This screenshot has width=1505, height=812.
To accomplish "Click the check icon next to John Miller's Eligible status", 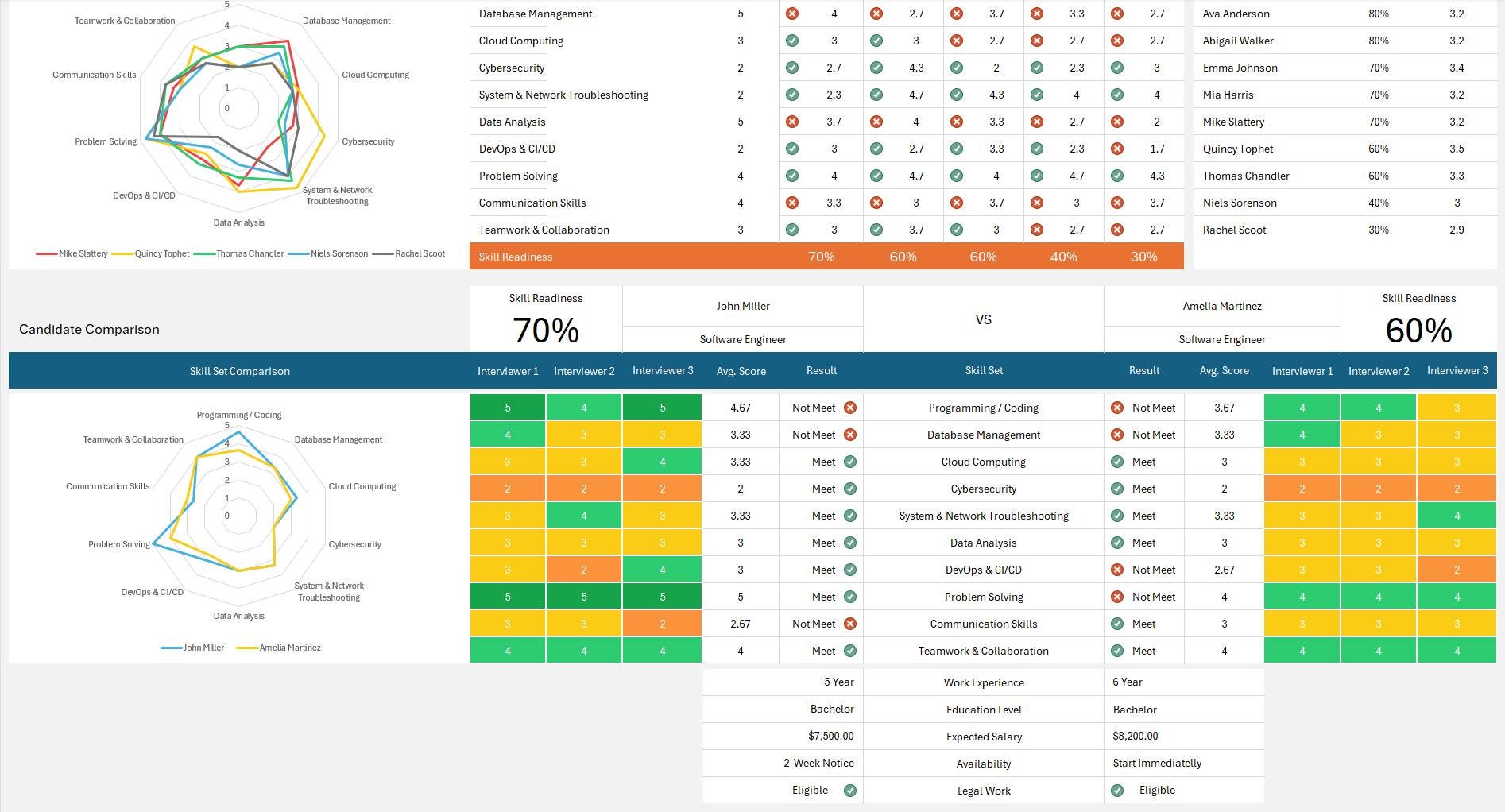I will tap(850, 790).
